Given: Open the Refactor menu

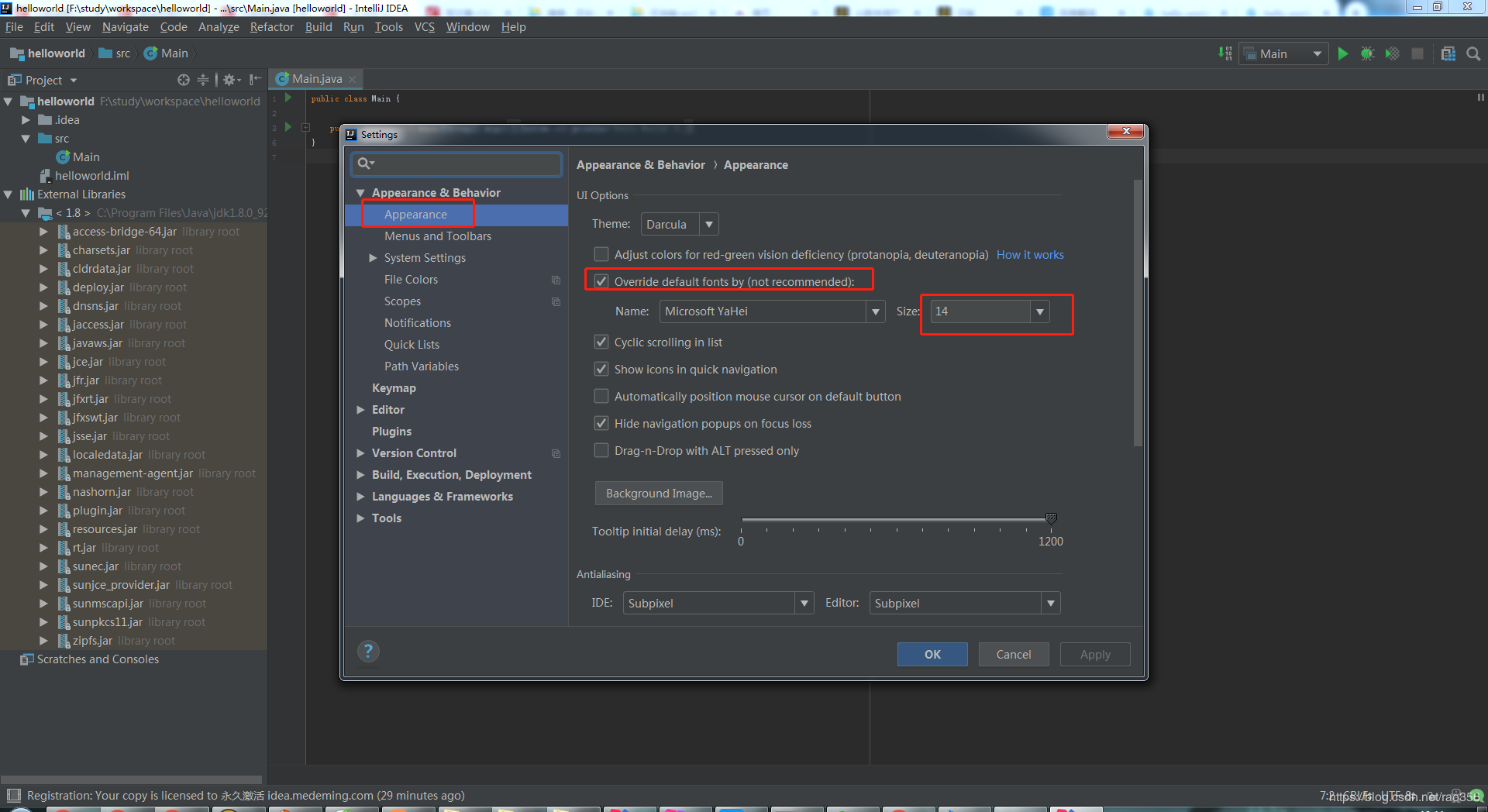Looking at the screenshot, I should click(x=272, y=27).
